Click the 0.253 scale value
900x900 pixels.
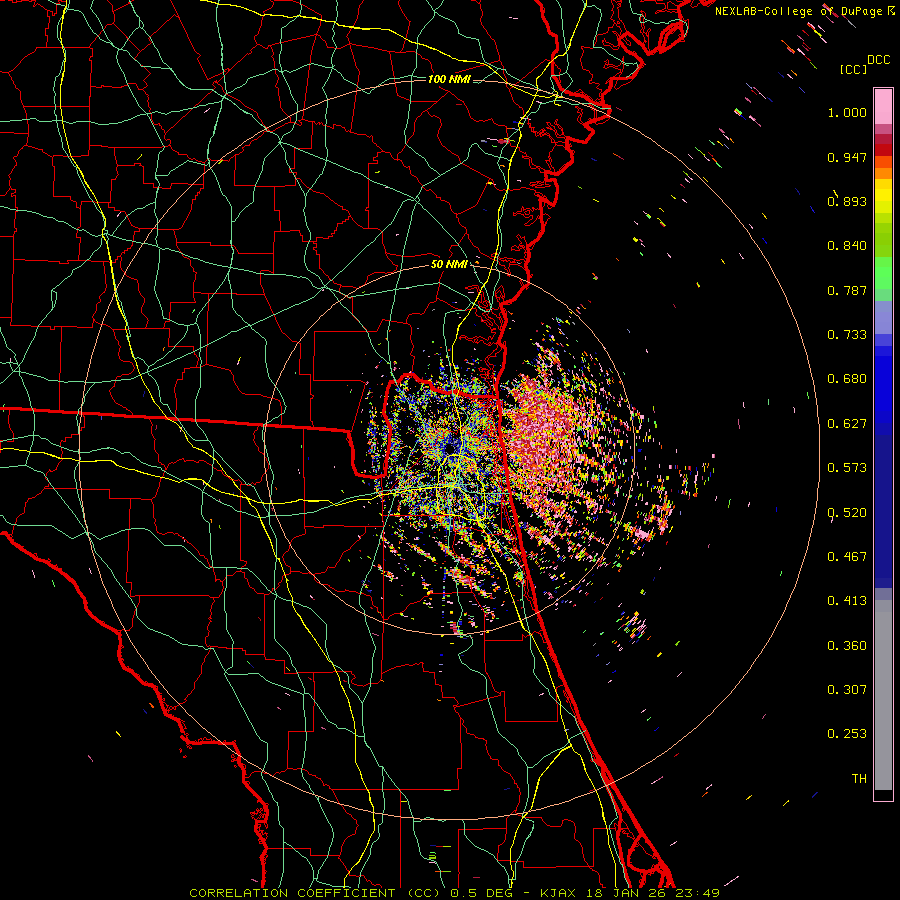point(847,734)
